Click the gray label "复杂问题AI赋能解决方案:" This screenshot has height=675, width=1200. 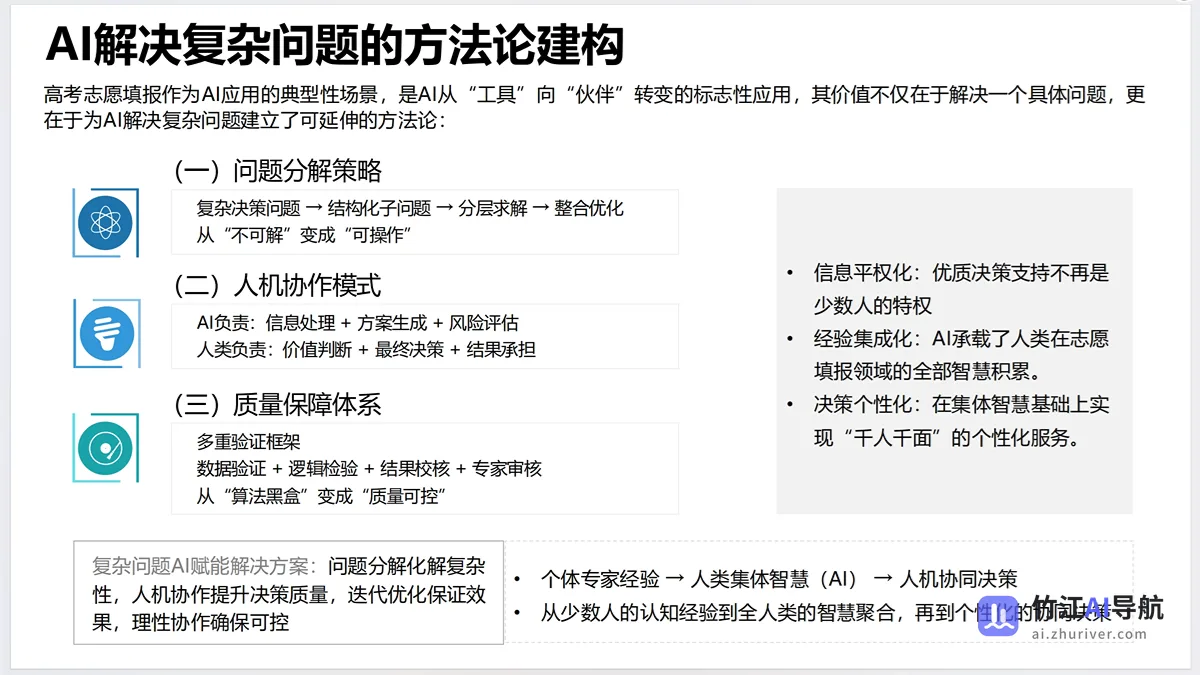coord(205,565)
